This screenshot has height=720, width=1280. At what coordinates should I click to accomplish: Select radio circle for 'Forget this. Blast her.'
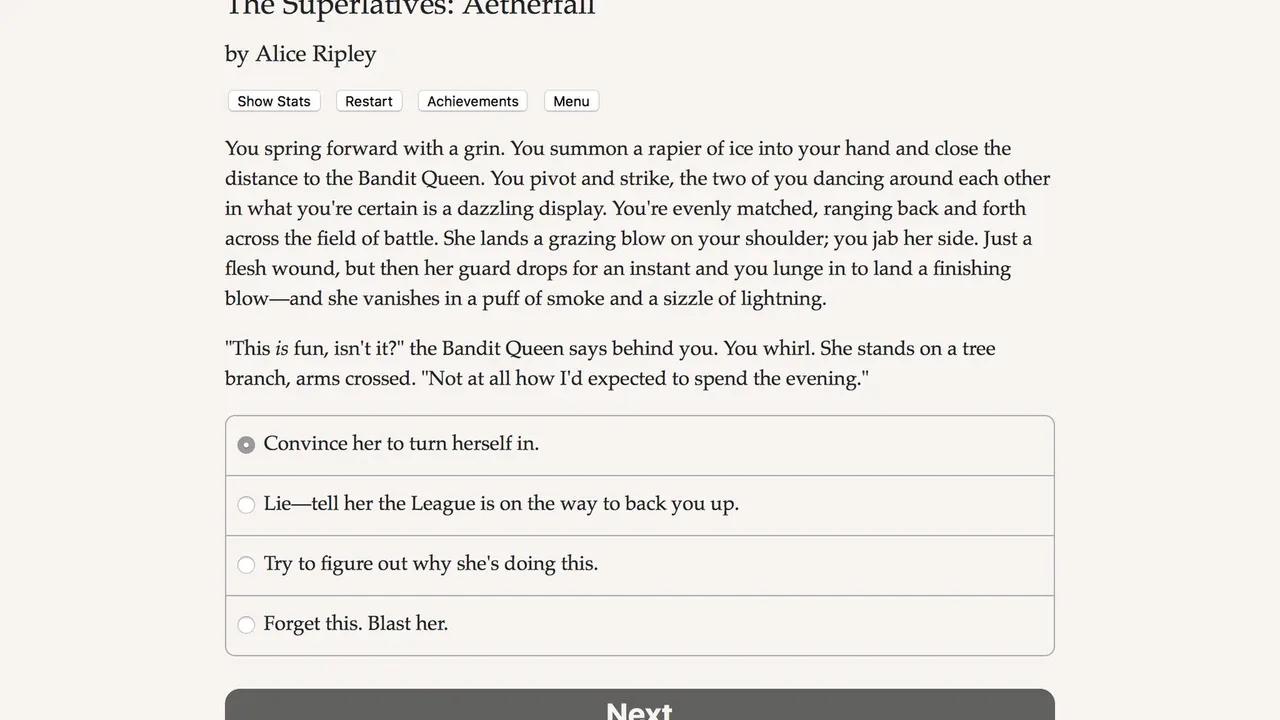click(246, 625)
